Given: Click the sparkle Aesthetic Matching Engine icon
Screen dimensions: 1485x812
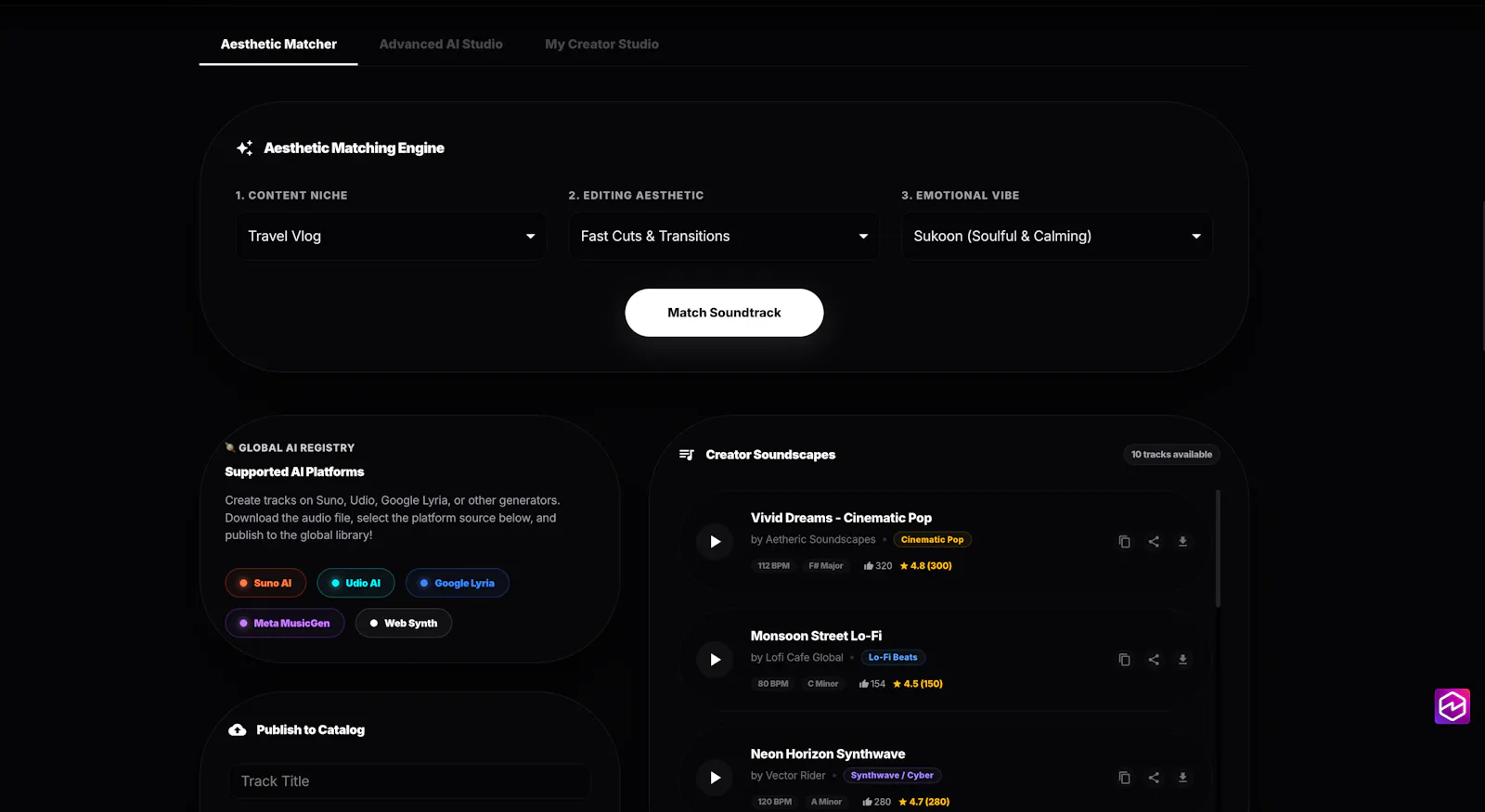Looking at the screenshot, I should 244,148.
